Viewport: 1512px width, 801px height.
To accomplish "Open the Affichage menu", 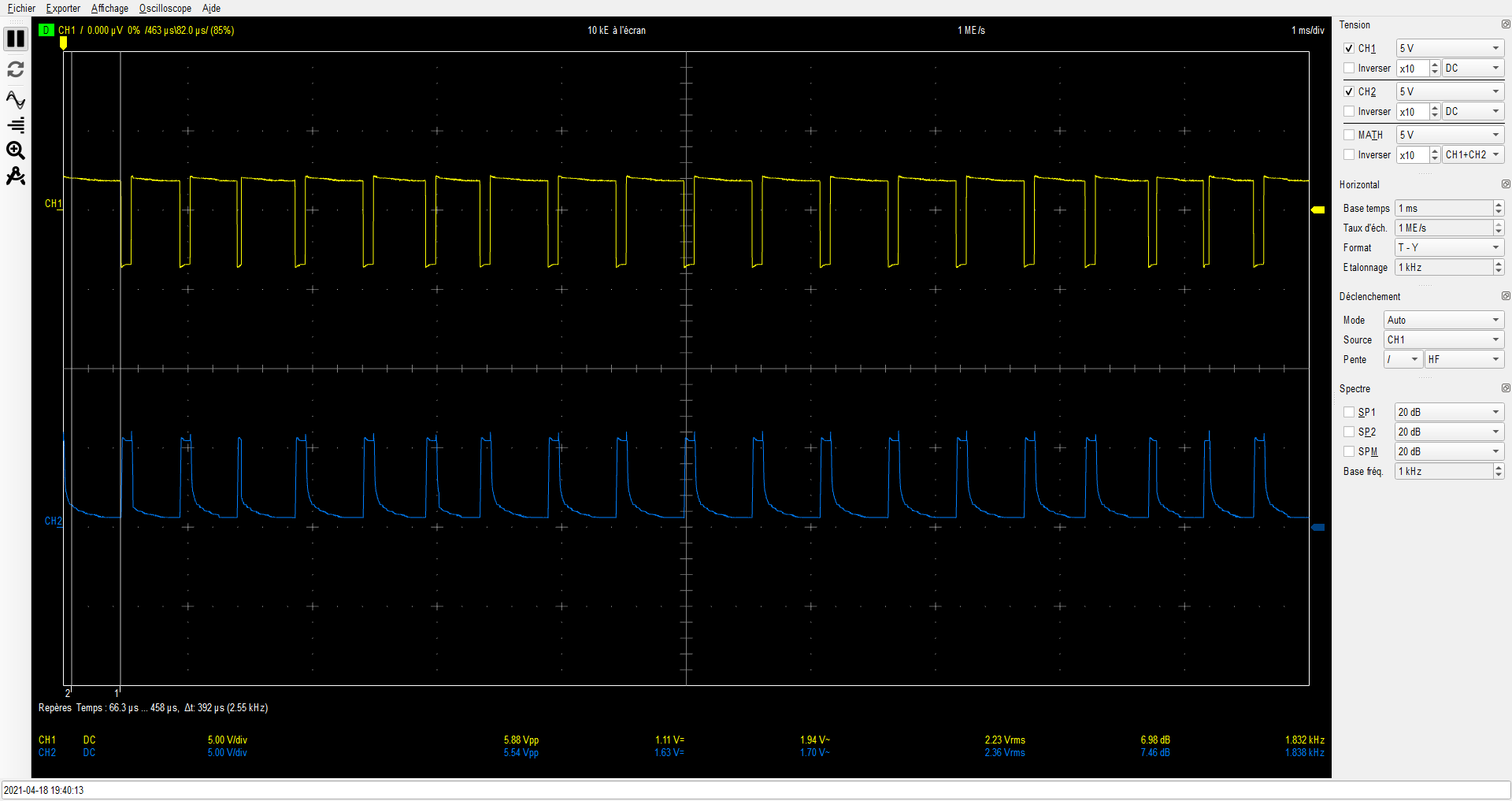I will [x=109, y=9].
